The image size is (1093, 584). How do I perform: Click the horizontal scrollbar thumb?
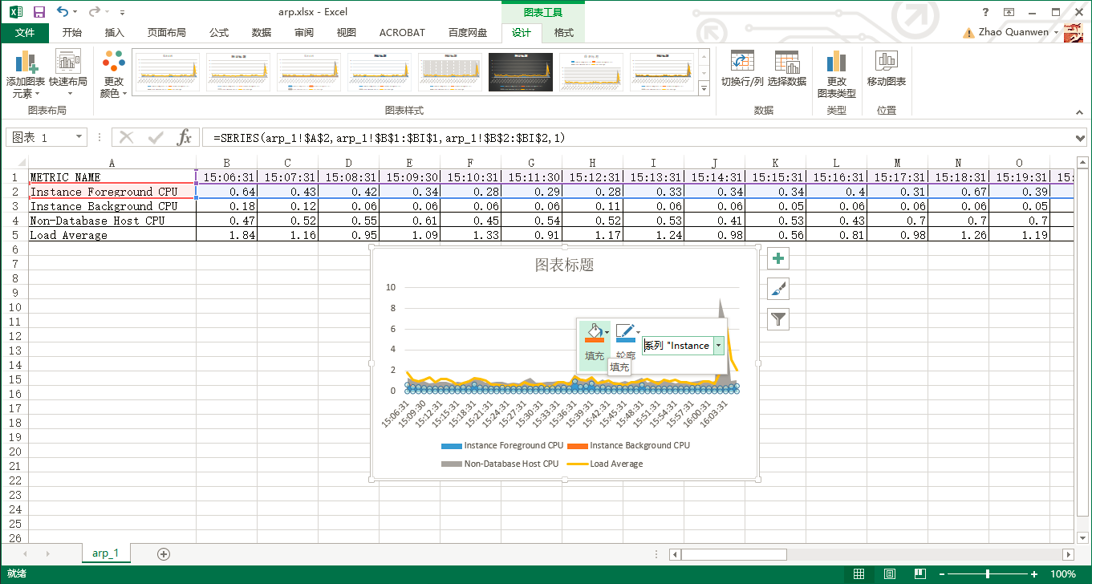pyautogui.click(x=734, y=555)
